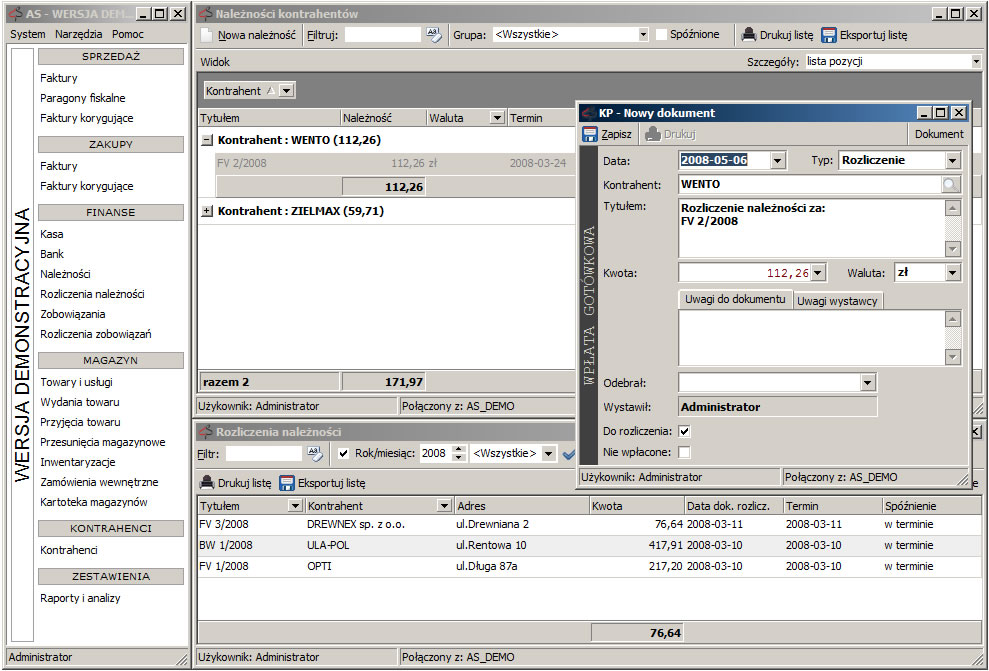Click the filter icon next to Filtr in Rozliczenia

(315, 453)
